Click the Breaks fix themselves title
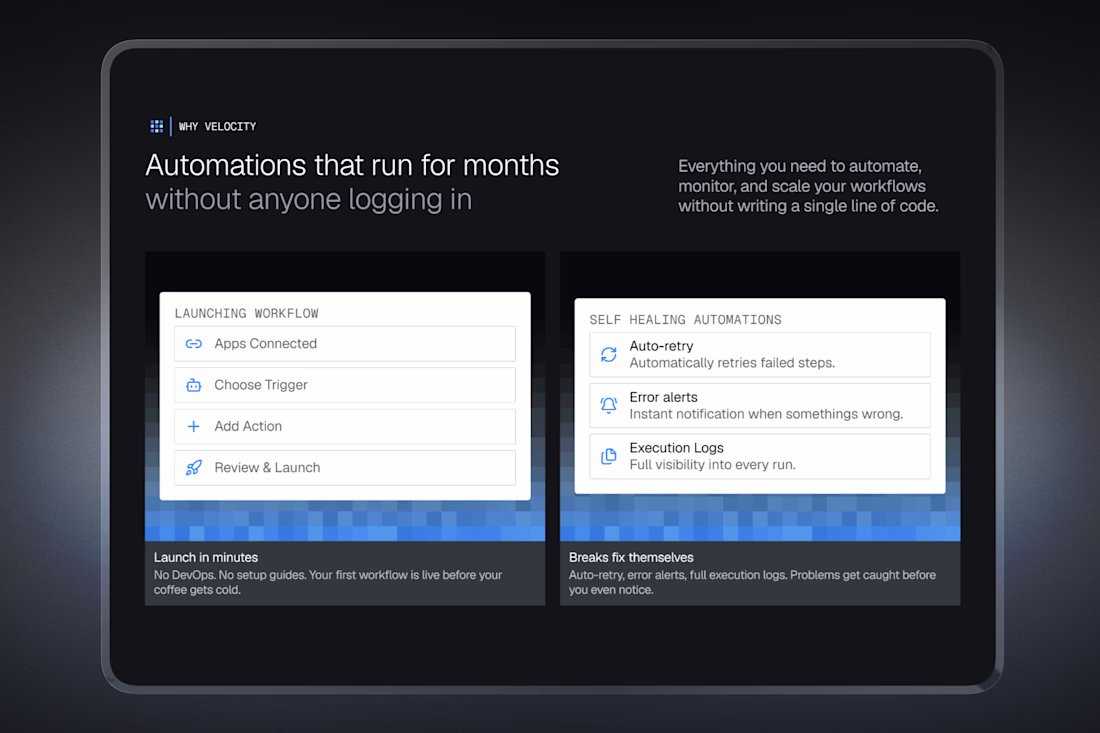 click(x=631, y=557)
